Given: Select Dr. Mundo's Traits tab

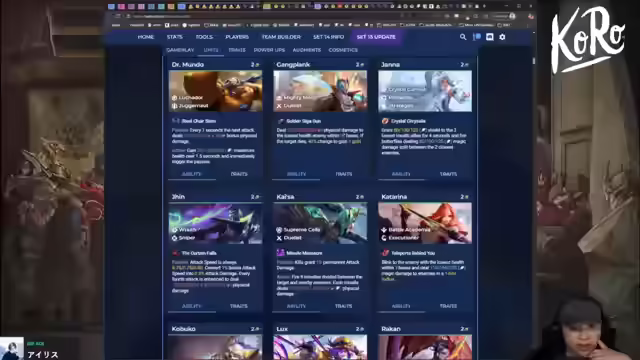Looking at the screenshot, I should pyautogui.click(x=239, y=174).
